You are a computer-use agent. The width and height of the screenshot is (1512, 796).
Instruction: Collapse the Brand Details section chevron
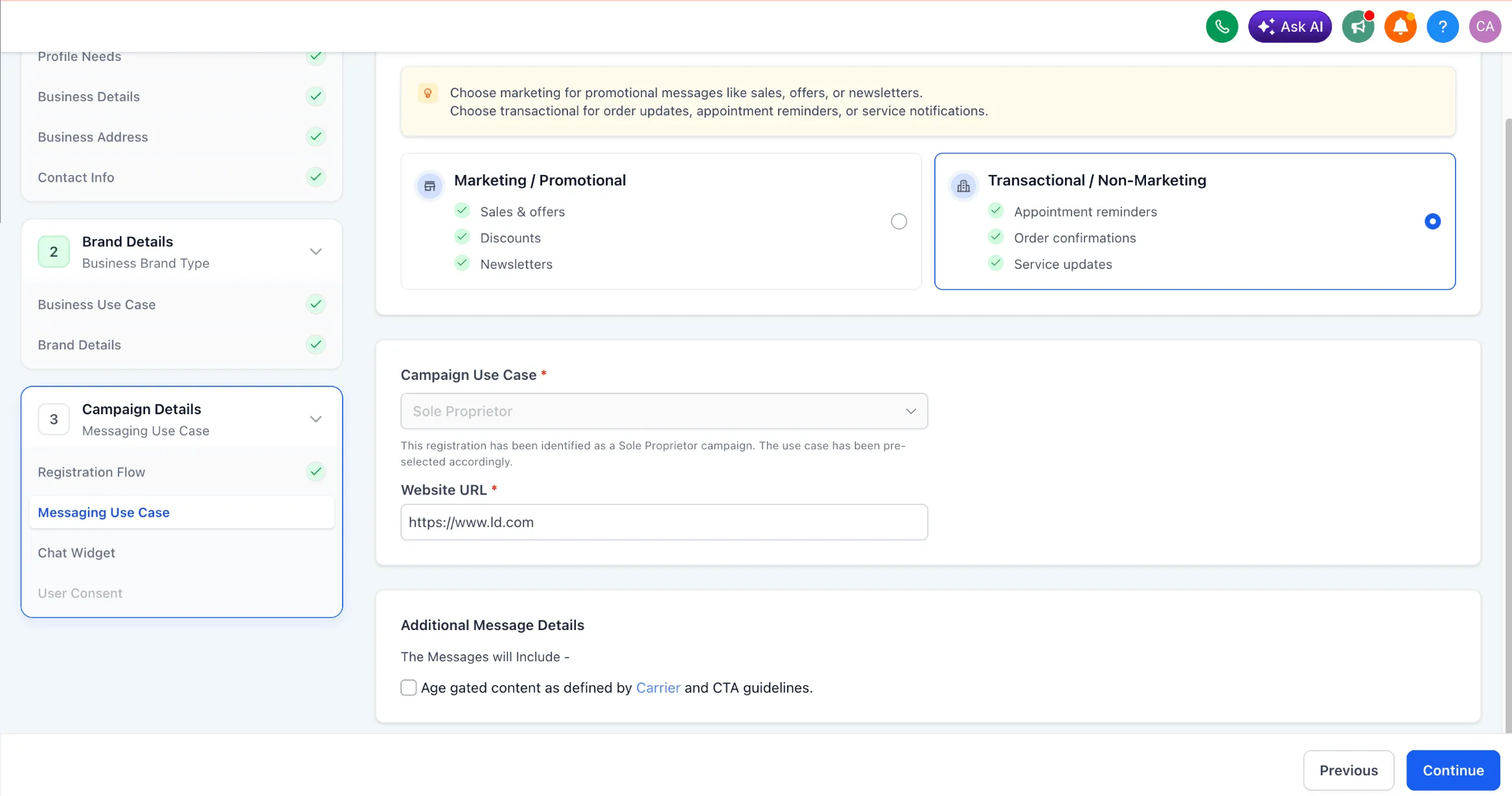[x=315, y=252]
